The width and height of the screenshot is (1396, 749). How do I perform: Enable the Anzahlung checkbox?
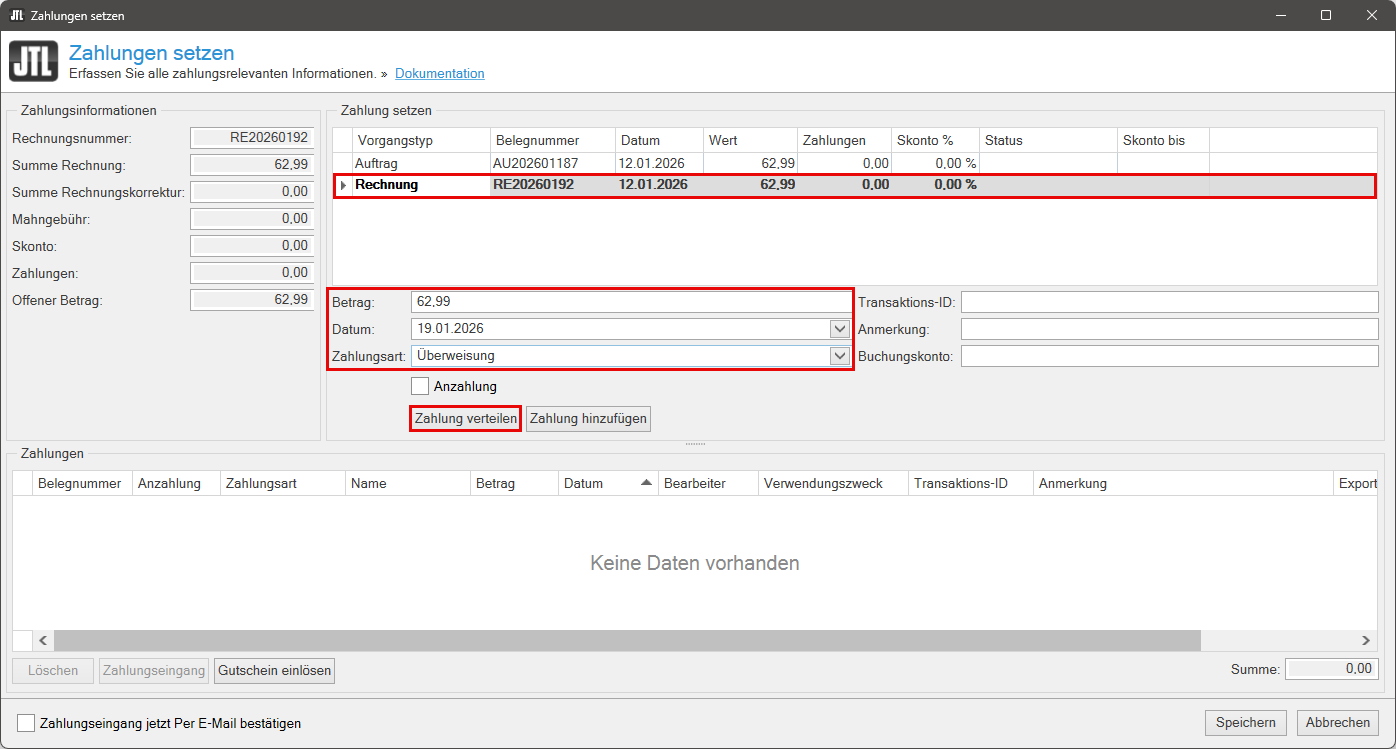[x=421, y=386]
